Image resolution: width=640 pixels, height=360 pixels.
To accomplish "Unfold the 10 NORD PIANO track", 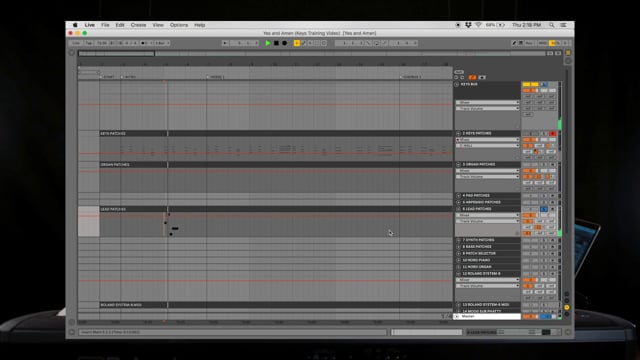I will coord(458,260).
